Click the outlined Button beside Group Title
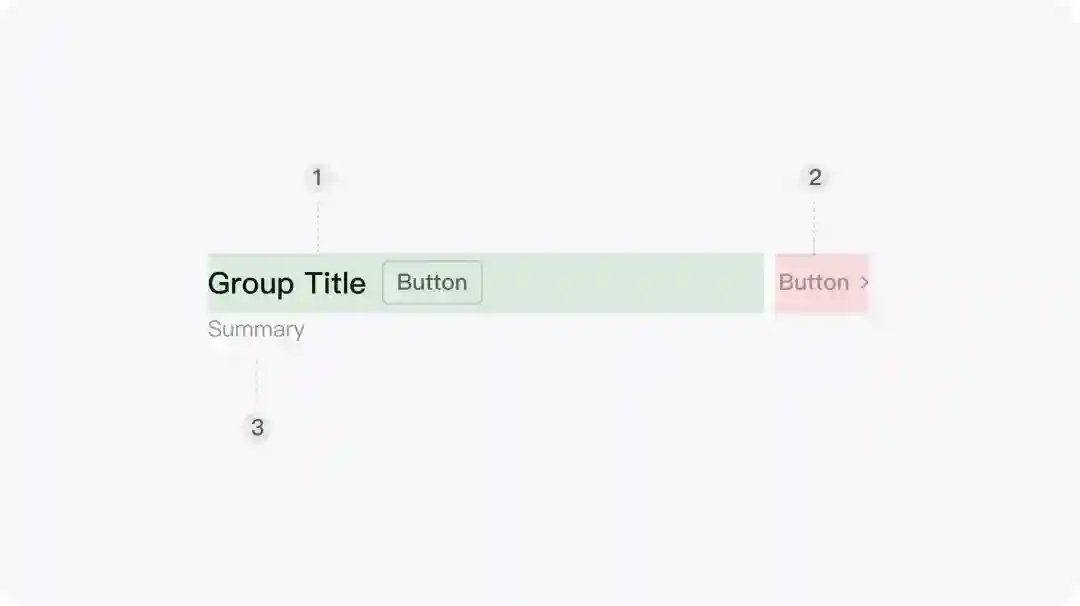This screenshot has width=1080, height=606. click(x=432, y=283)
